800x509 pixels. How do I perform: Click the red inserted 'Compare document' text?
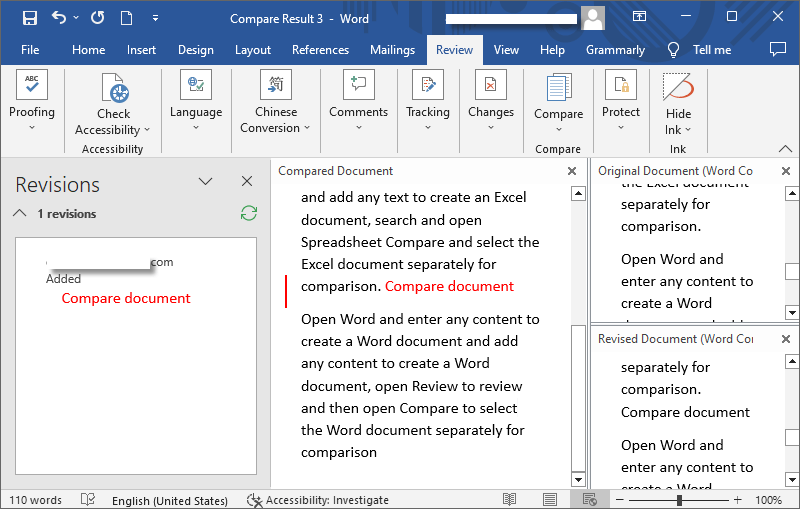(x=449, y=287)
